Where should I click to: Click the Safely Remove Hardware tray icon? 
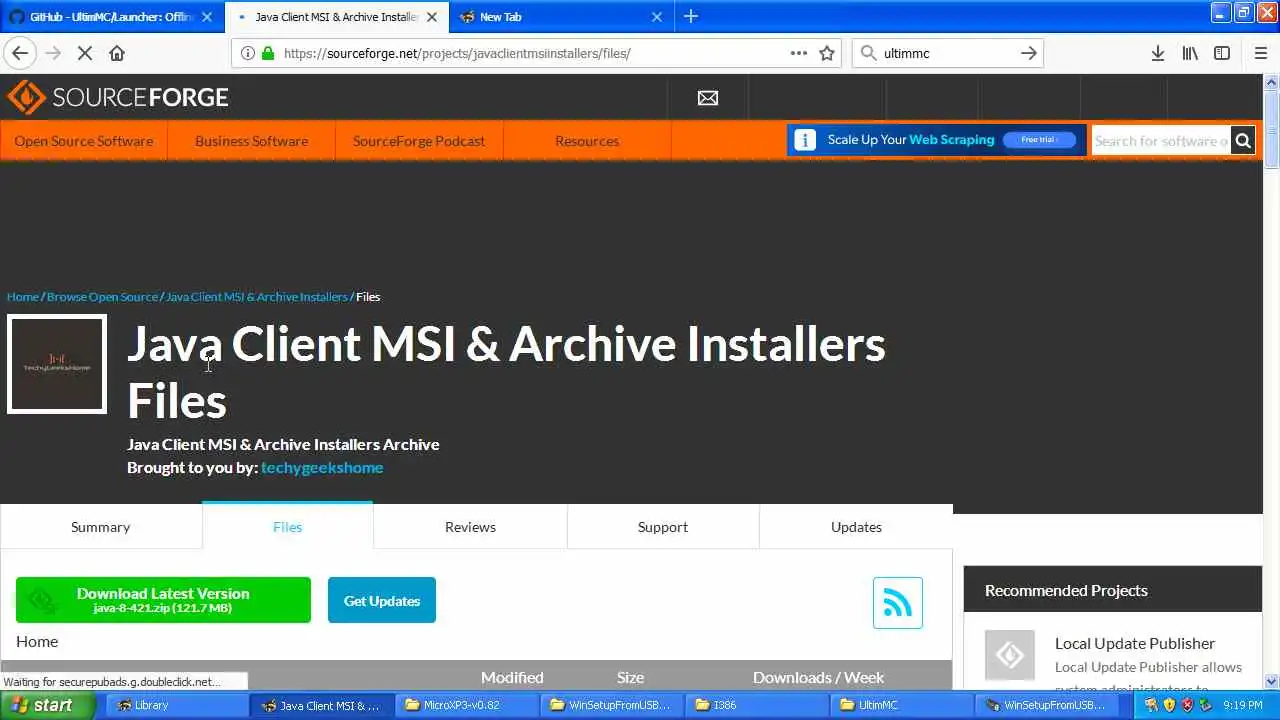click(x=1205, y=705)
